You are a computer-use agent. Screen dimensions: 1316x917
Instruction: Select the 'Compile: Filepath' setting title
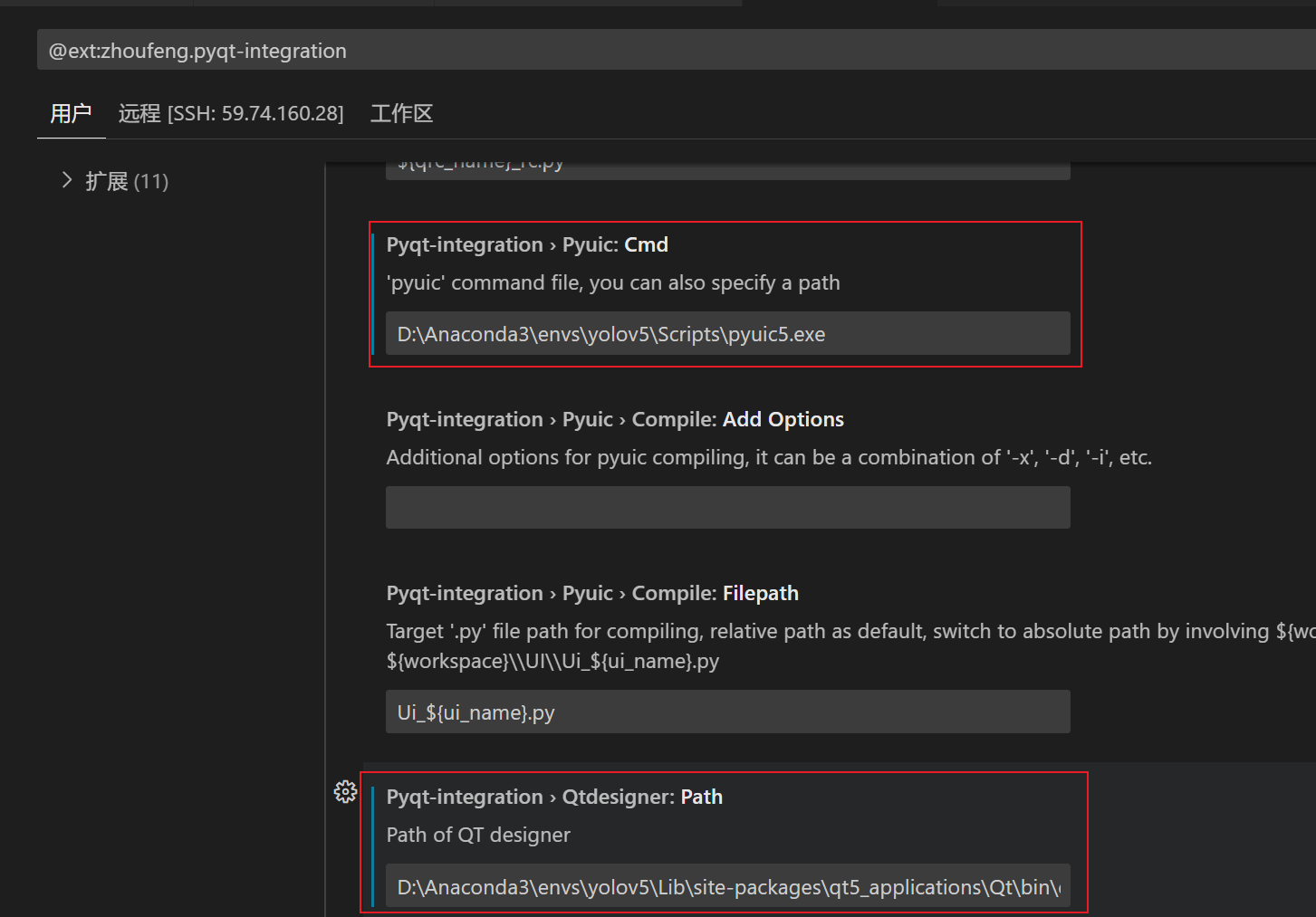click(x=592, y=593)
